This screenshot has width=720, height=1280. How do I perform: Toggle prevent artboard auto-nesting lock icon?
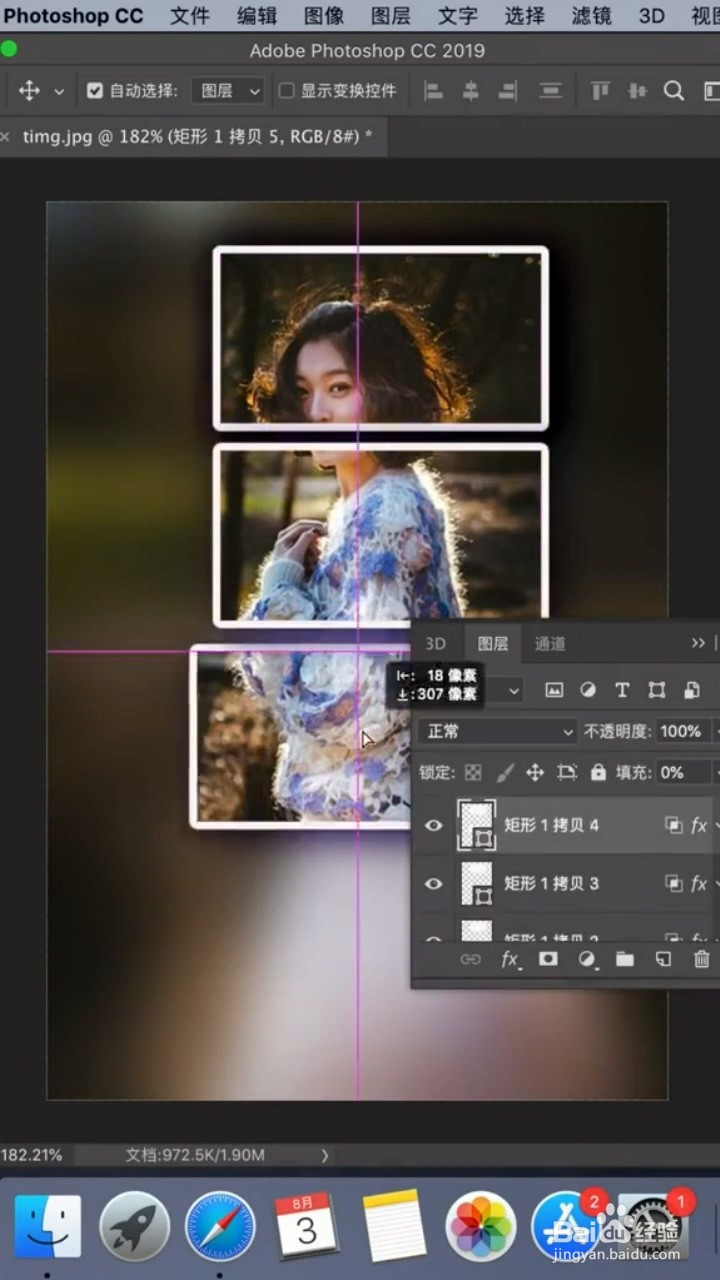point(567,773)
